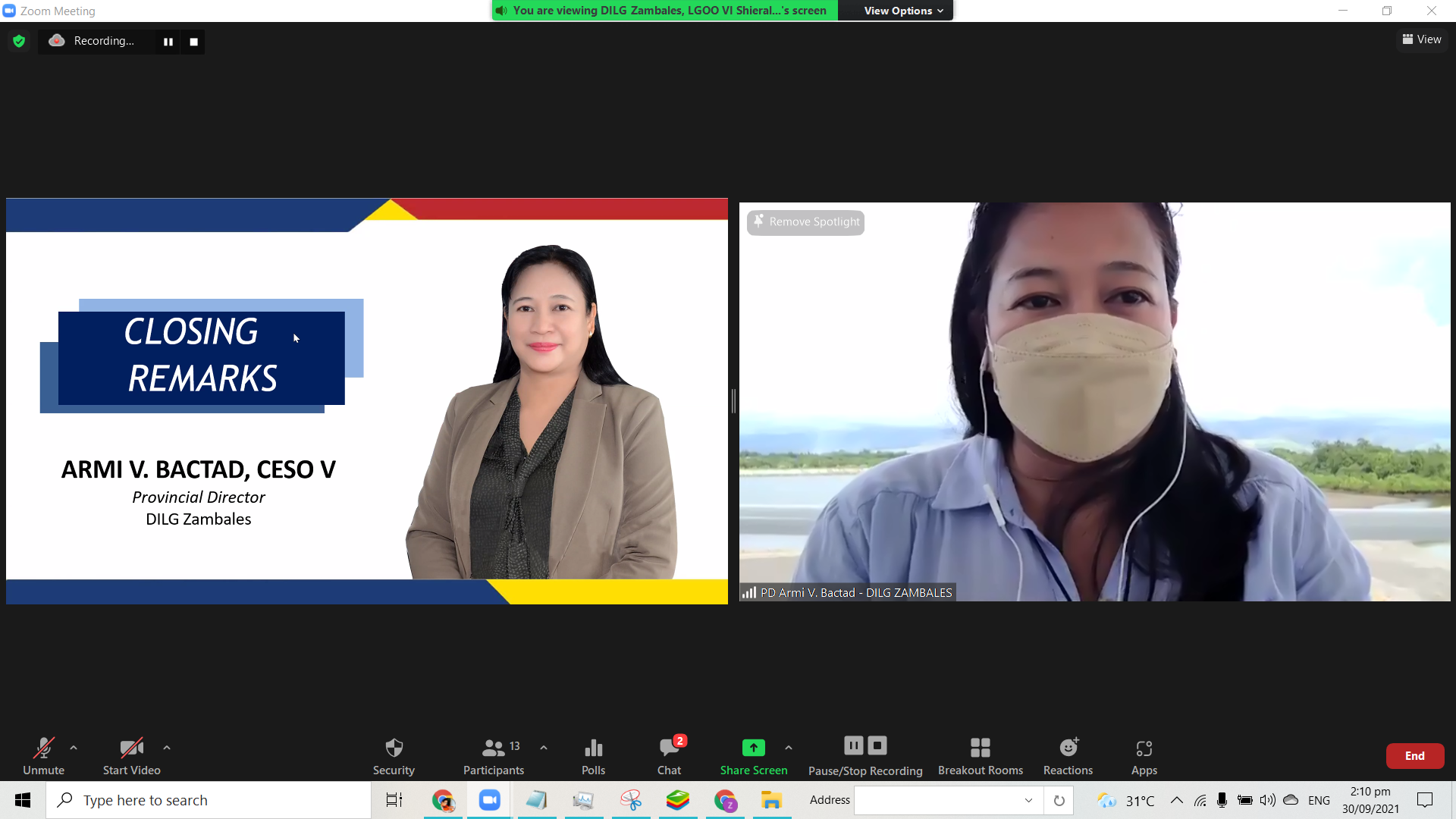Click the microphone tray icon
Image resolution: width=1456 pixels, height=819 pixels.
pyautogui.click(x=1222, y=800)
